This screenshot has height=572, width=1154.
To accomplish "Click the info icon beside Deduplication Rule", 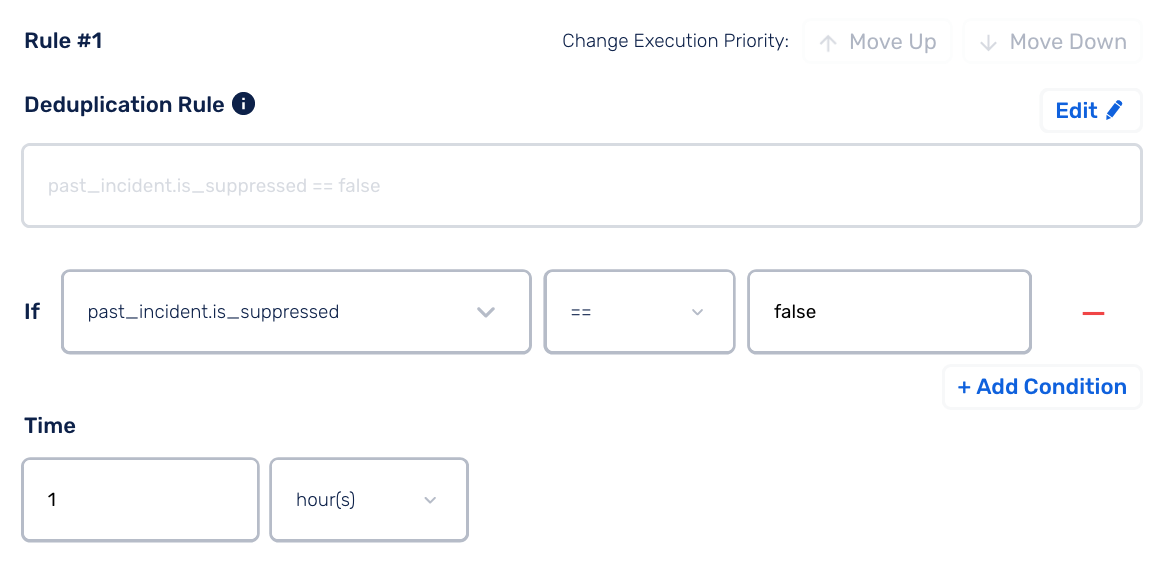I will (243, 104).
